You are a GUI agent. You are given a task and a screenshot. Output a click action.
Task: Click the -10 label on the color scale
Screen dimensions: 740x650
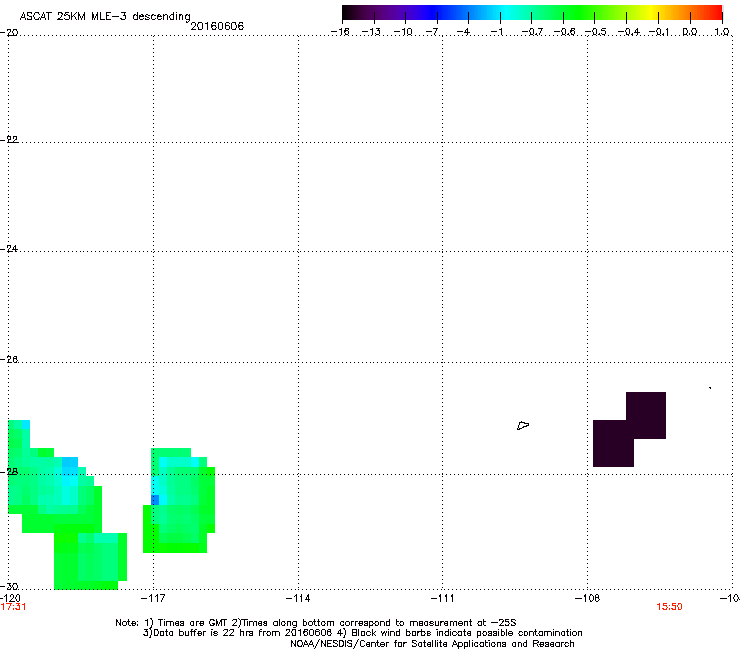click(403, 32)
